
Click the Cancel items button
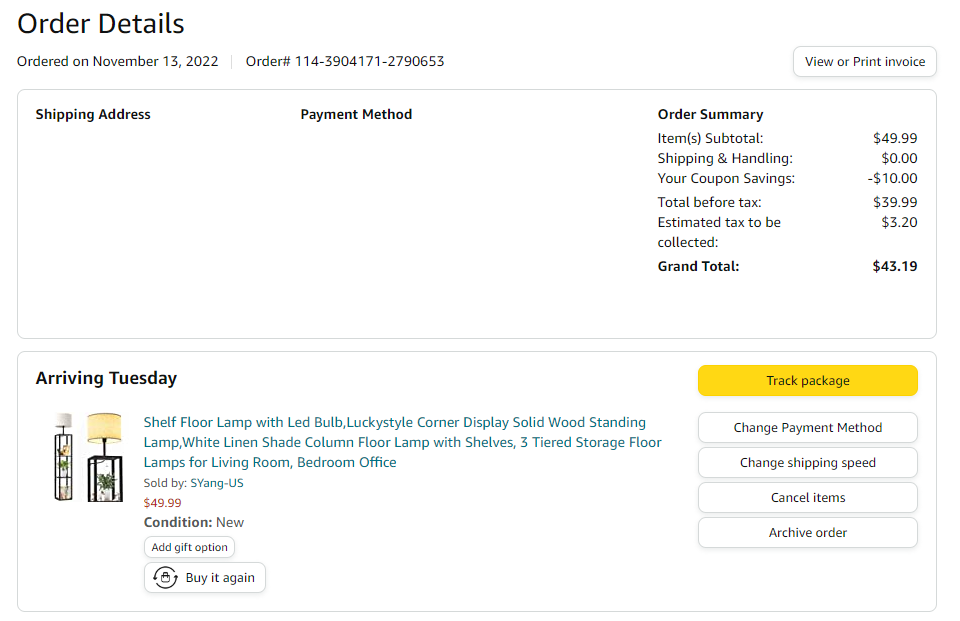point(807,498)
